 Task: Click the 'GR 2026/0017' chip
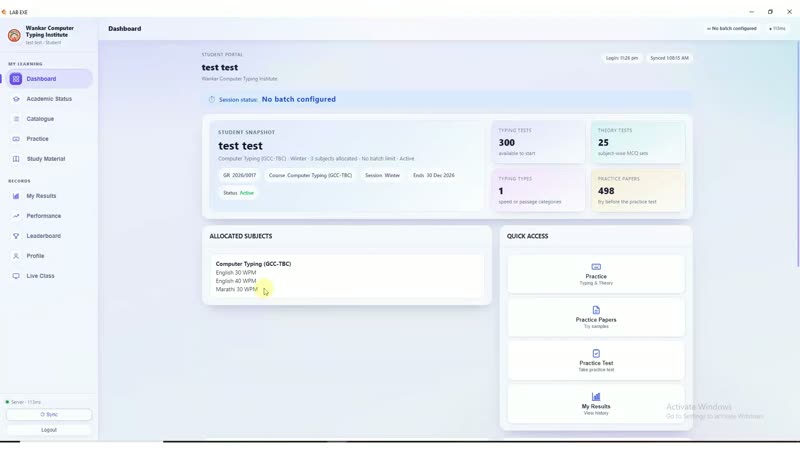coord(239,176)
